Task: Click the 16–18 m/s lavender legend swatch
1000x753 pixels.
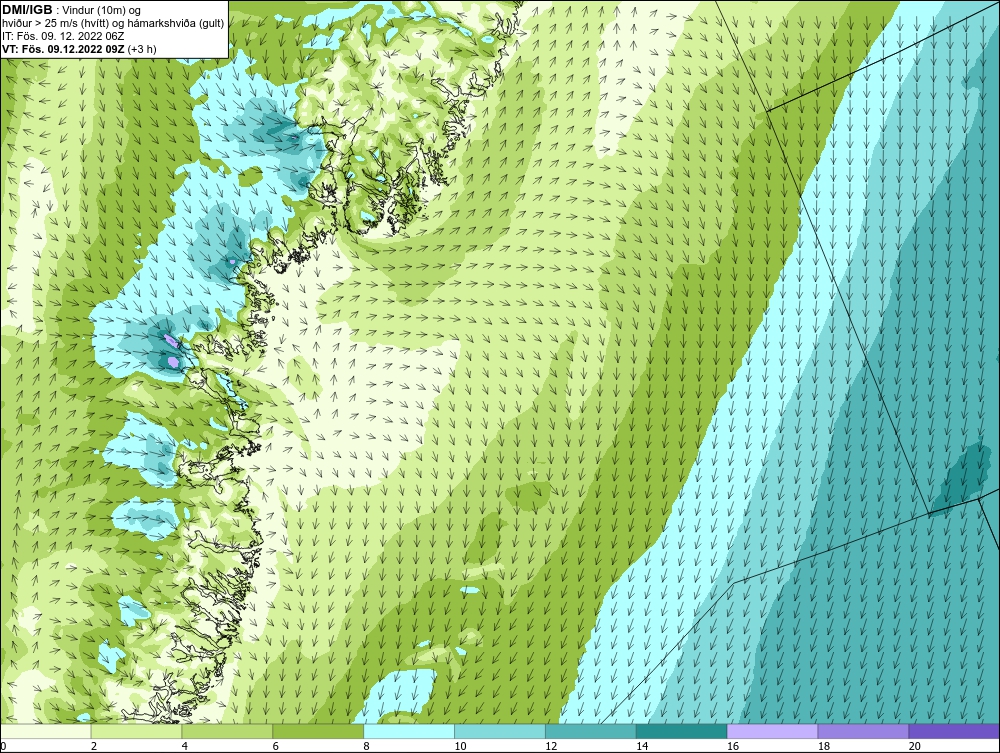Action: click(x=772, y=731)
